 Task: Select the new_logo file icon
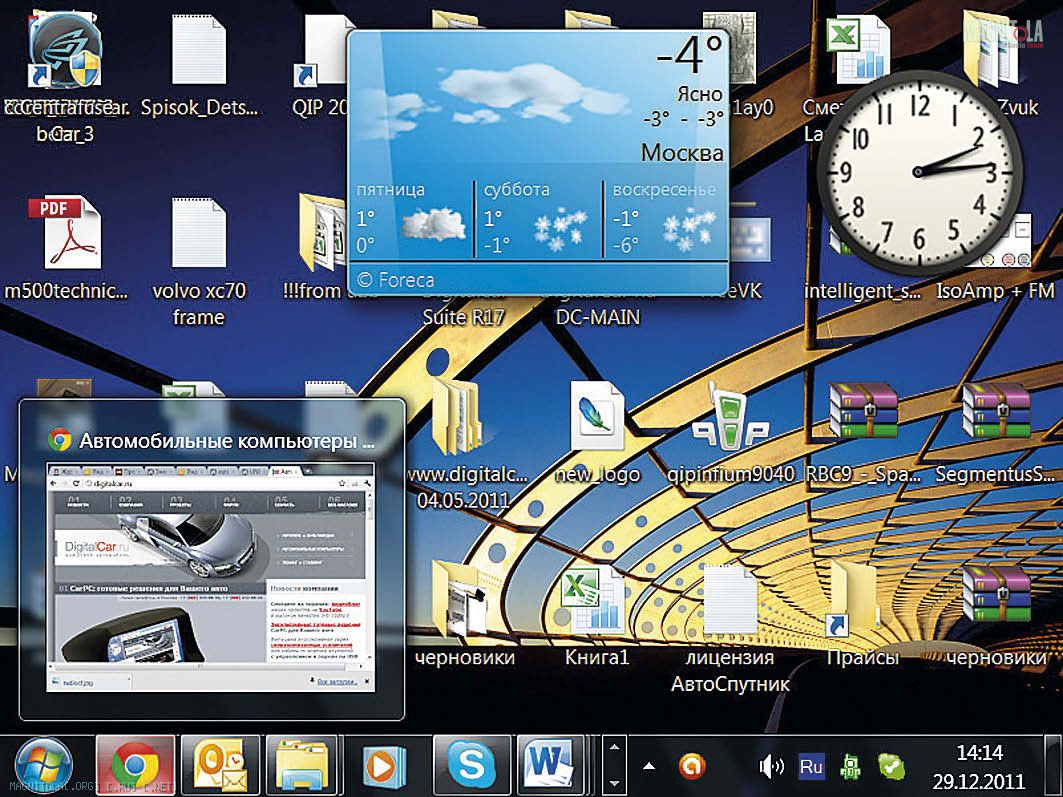(x=597, y=434)
